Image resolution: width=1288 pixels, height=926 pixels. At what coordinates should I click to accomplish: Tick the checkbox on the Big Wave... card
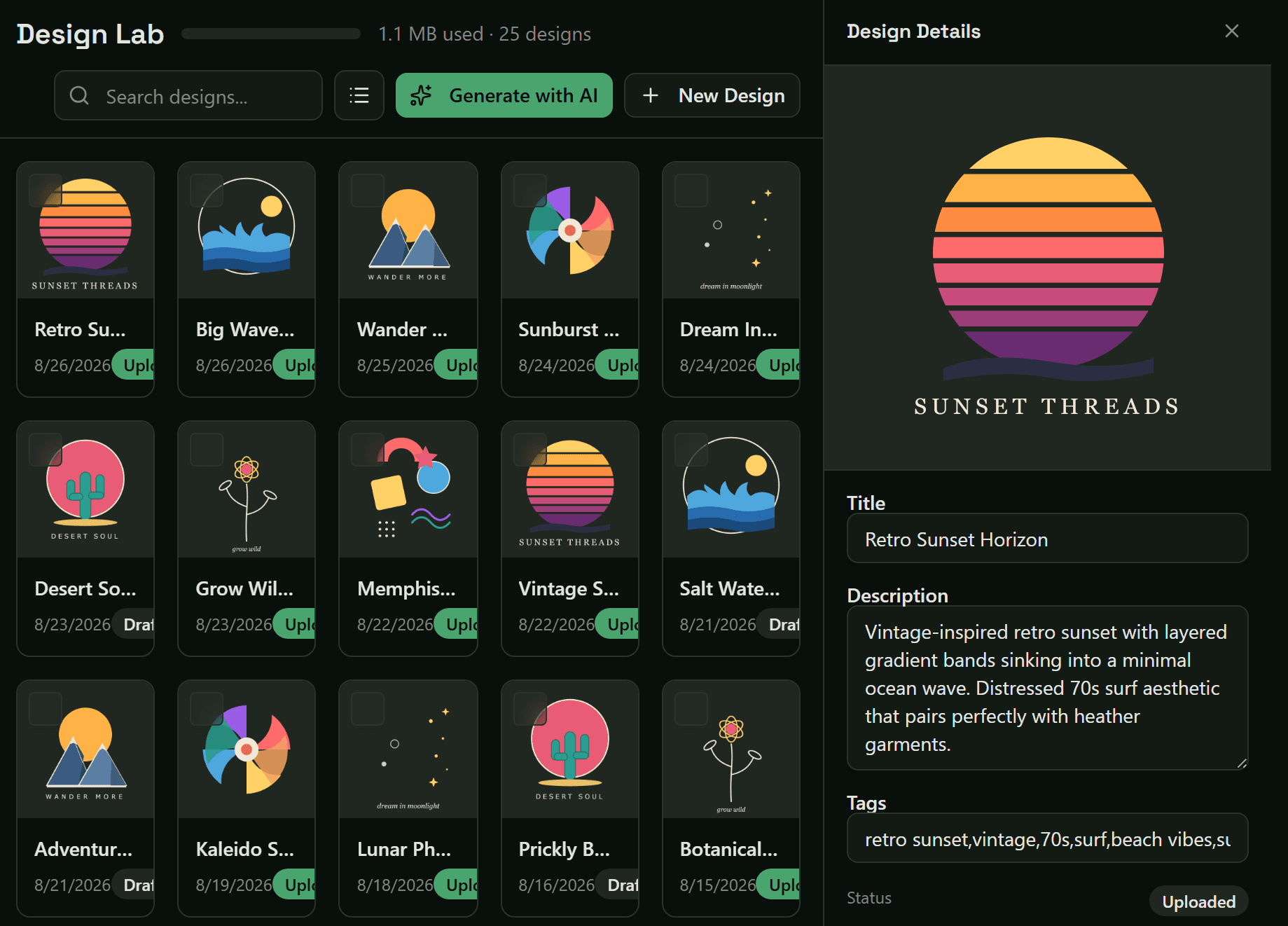[207, 191]
